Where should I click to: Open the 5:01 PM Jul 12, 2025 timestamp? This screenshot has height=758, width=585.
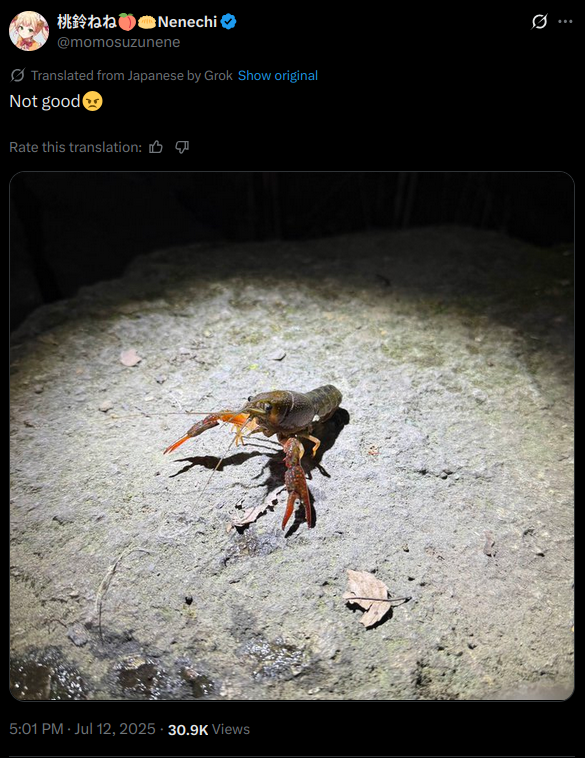click(x=82, y=729)
